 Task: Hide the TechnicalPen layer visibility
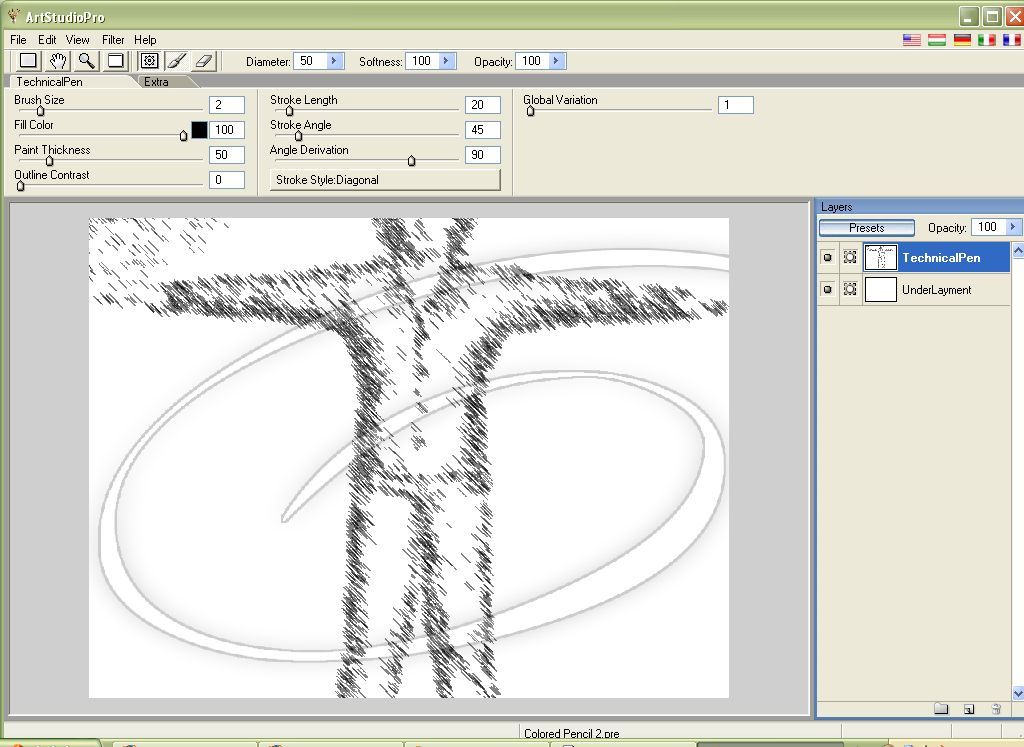click(827, 258)
